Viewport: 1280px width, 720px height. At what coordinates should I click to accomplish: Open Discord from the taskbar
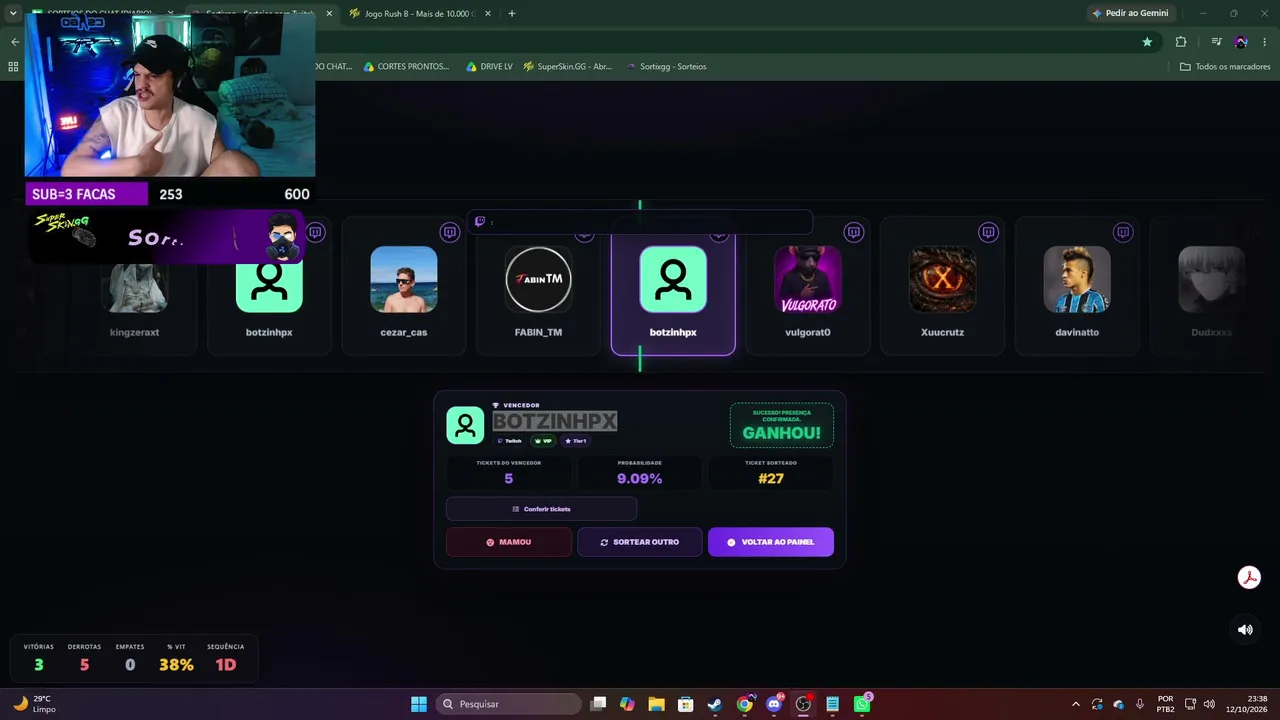(773, 704)
